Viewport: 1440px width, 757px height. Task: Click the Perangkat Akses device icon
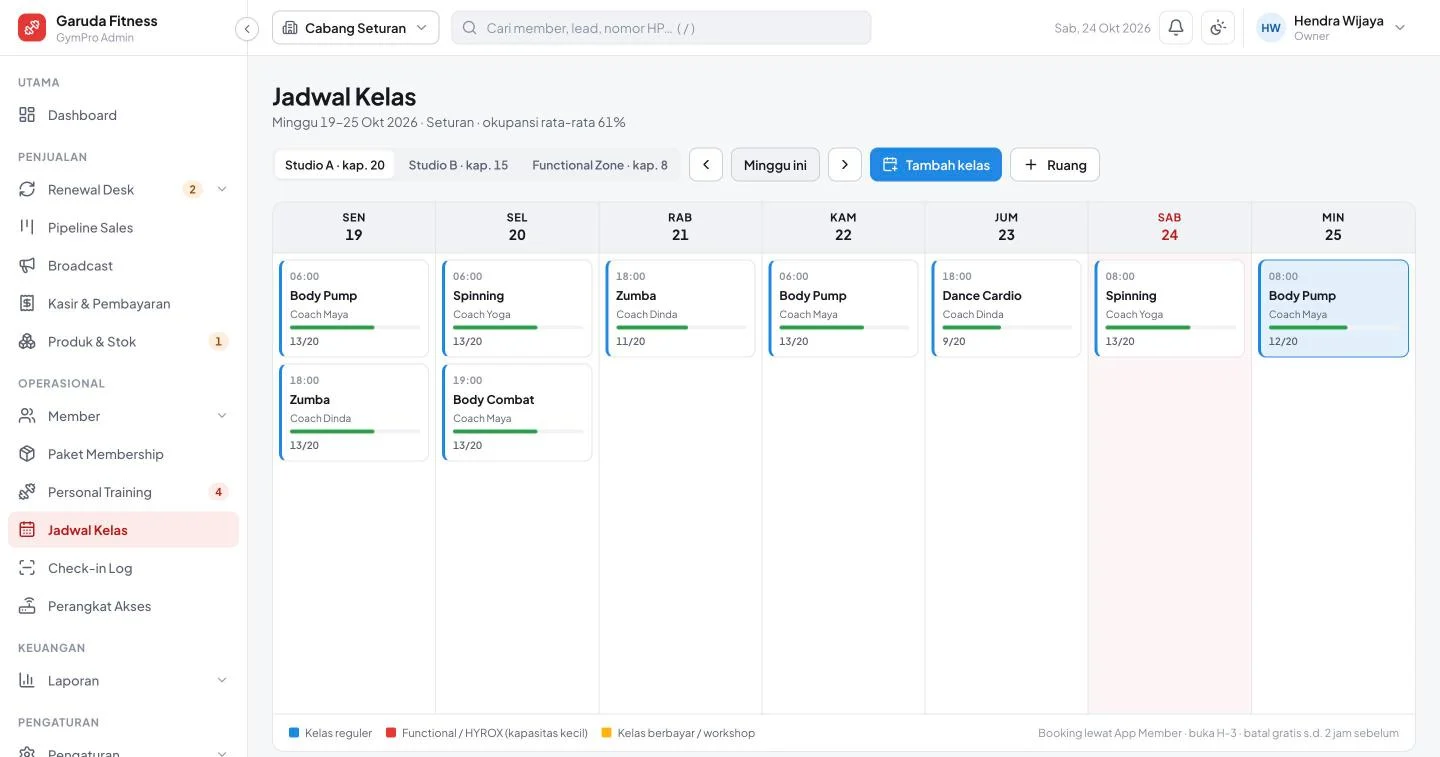pyautogui.click(x=27, y=606)
